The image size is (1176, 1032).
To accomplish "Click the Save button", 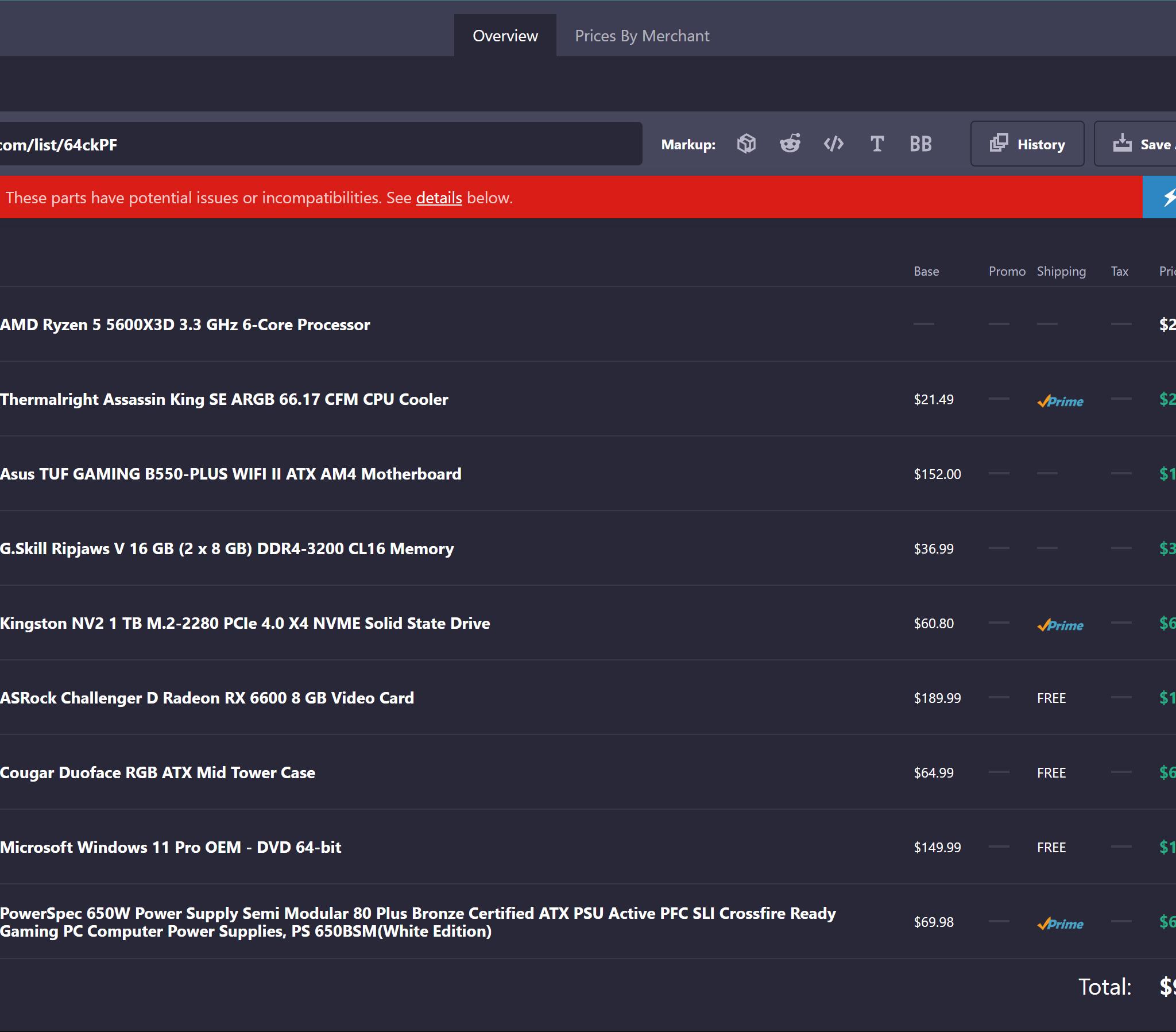I will coord(1136,144).
